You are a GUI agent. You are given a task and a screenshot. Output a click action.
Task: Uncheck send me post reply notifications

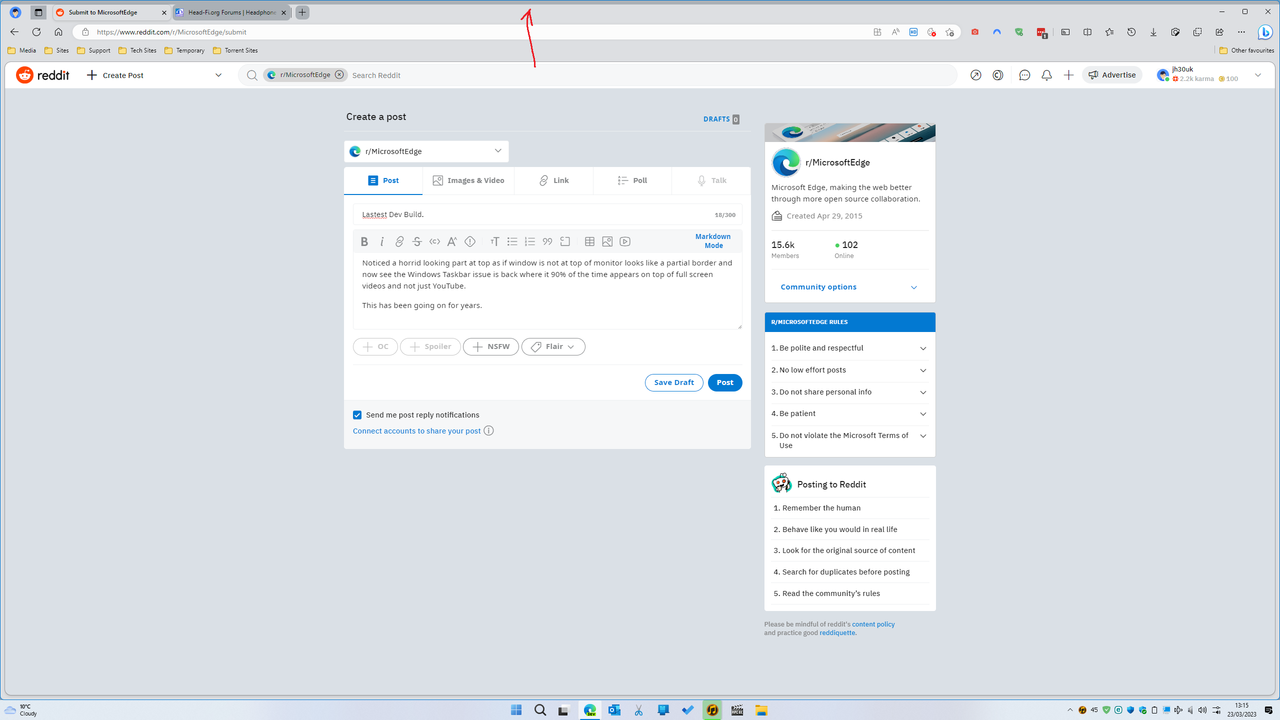357,414
